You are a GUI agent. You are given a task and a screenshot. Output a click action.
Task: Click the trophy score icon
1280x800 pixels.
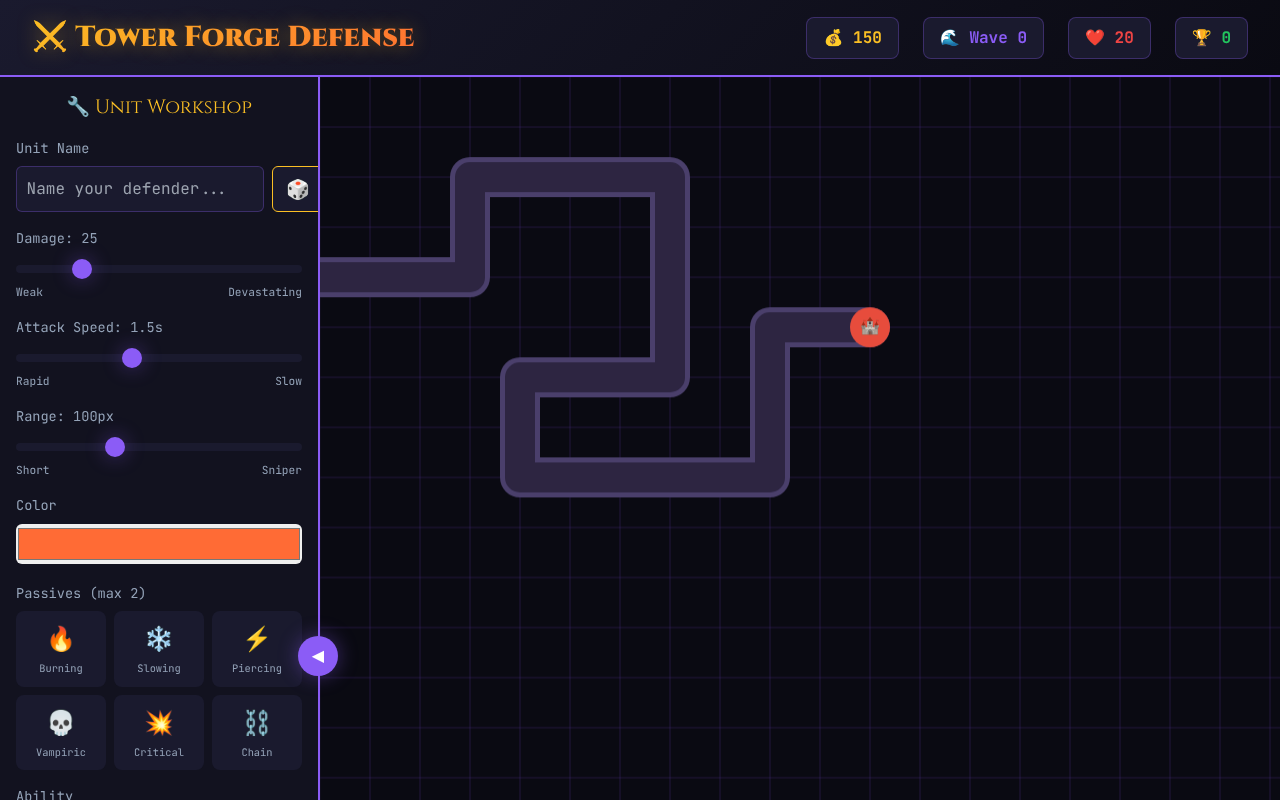click(x=1201, y=37)
